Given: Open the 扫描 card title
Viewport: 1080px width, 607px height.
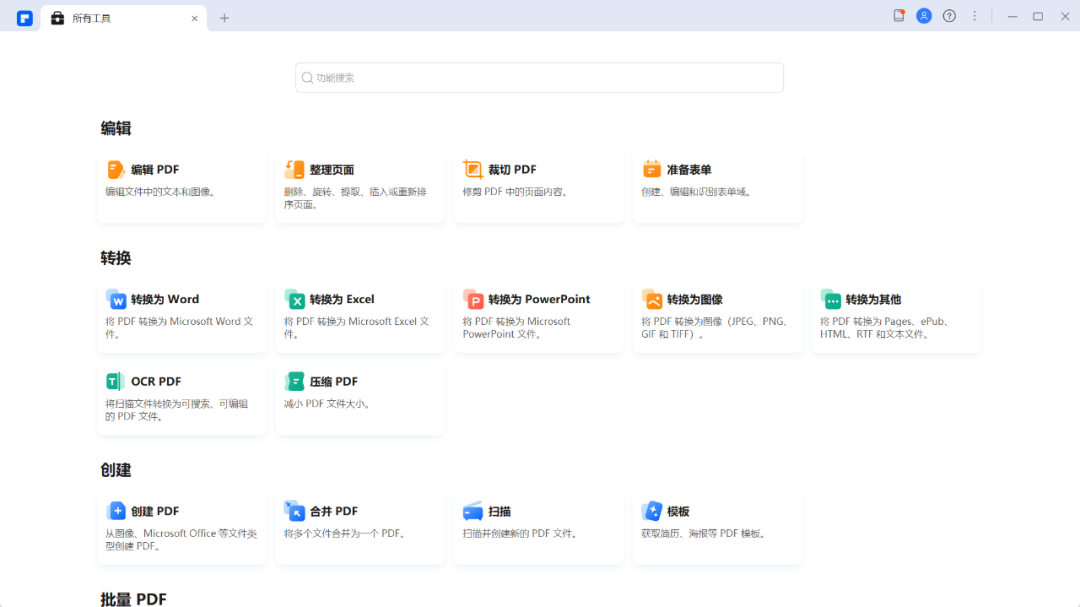Looking at the screenshot, I should 500,511.
